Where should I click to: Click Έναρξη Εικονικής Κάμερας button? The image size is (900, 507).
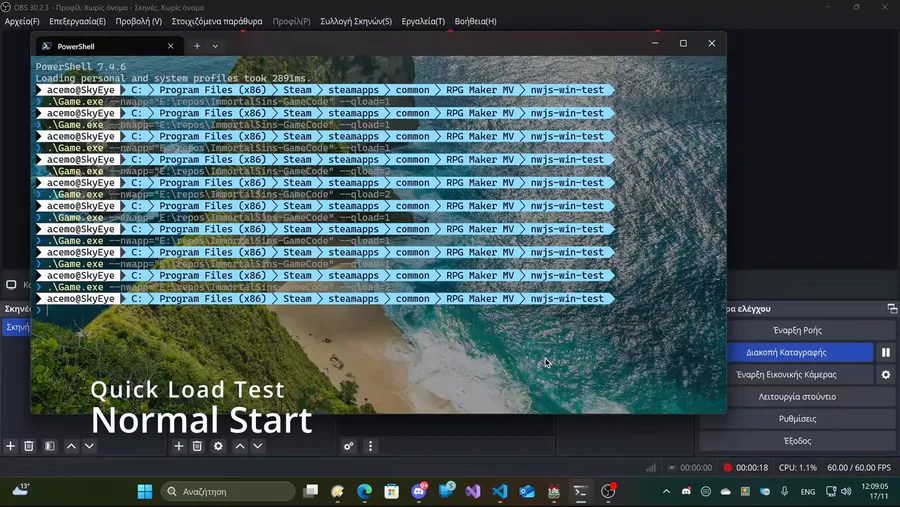point(786,374)
